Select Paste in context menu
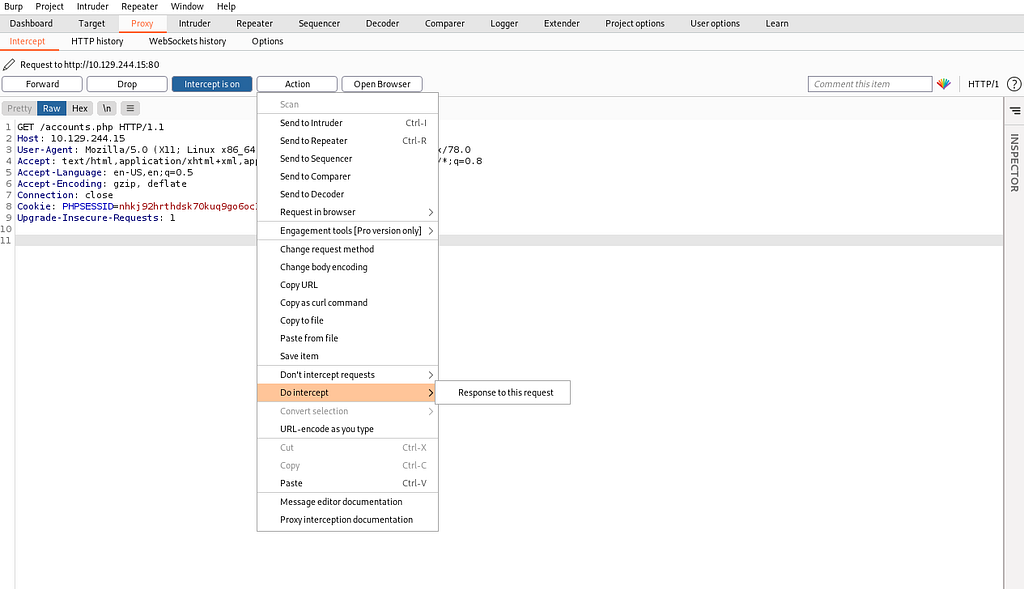1024x589 pixels. pyautogui.click(x=347, y=483)
